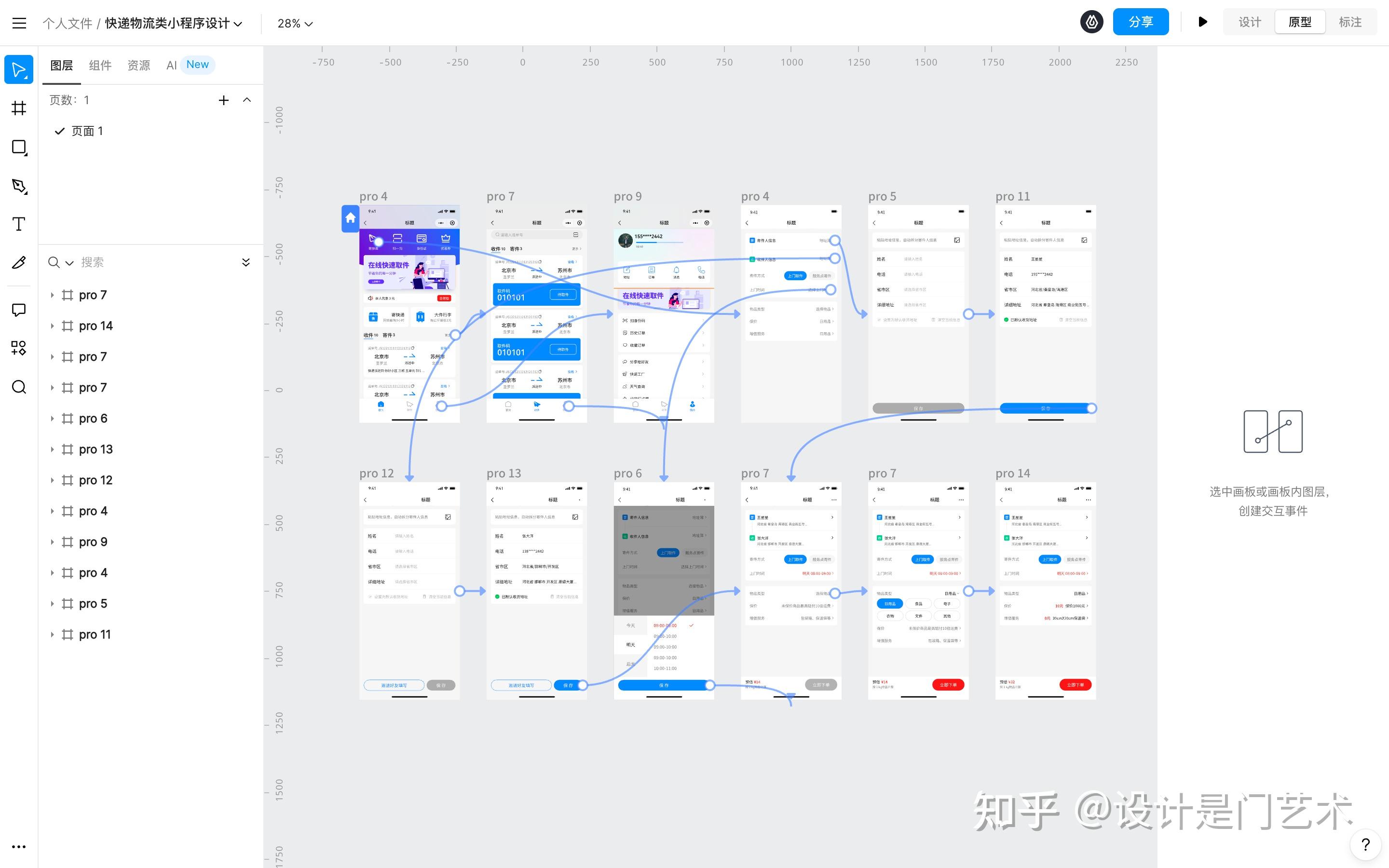Viewport: 1389px width, 868px height.
Task: Open the 组件 tab
Action: pyautogui.click(x=100, y=65)
